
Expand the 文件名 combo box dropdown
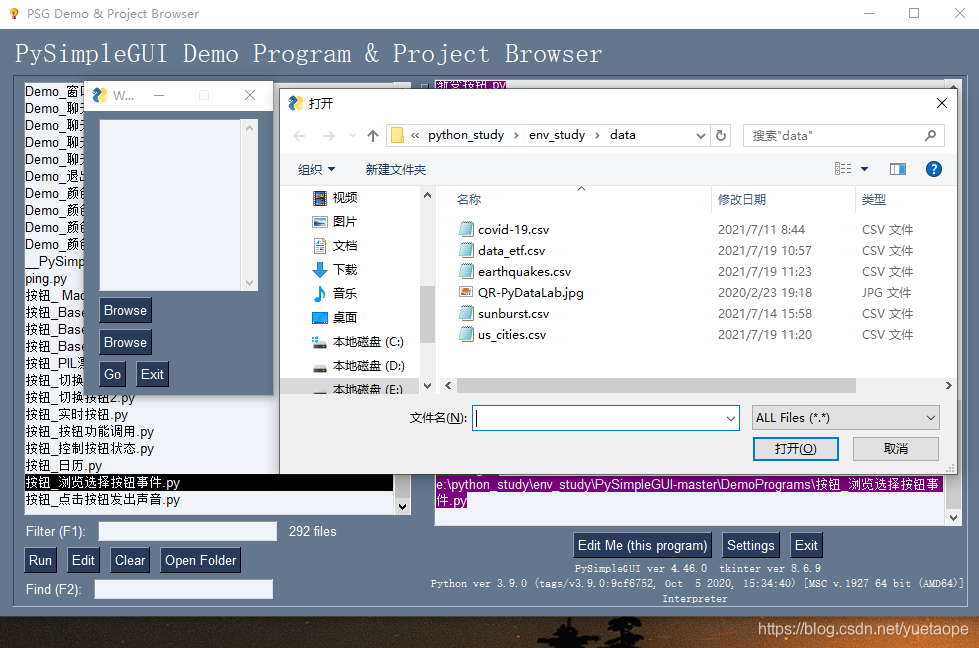[x=731, y=418]
